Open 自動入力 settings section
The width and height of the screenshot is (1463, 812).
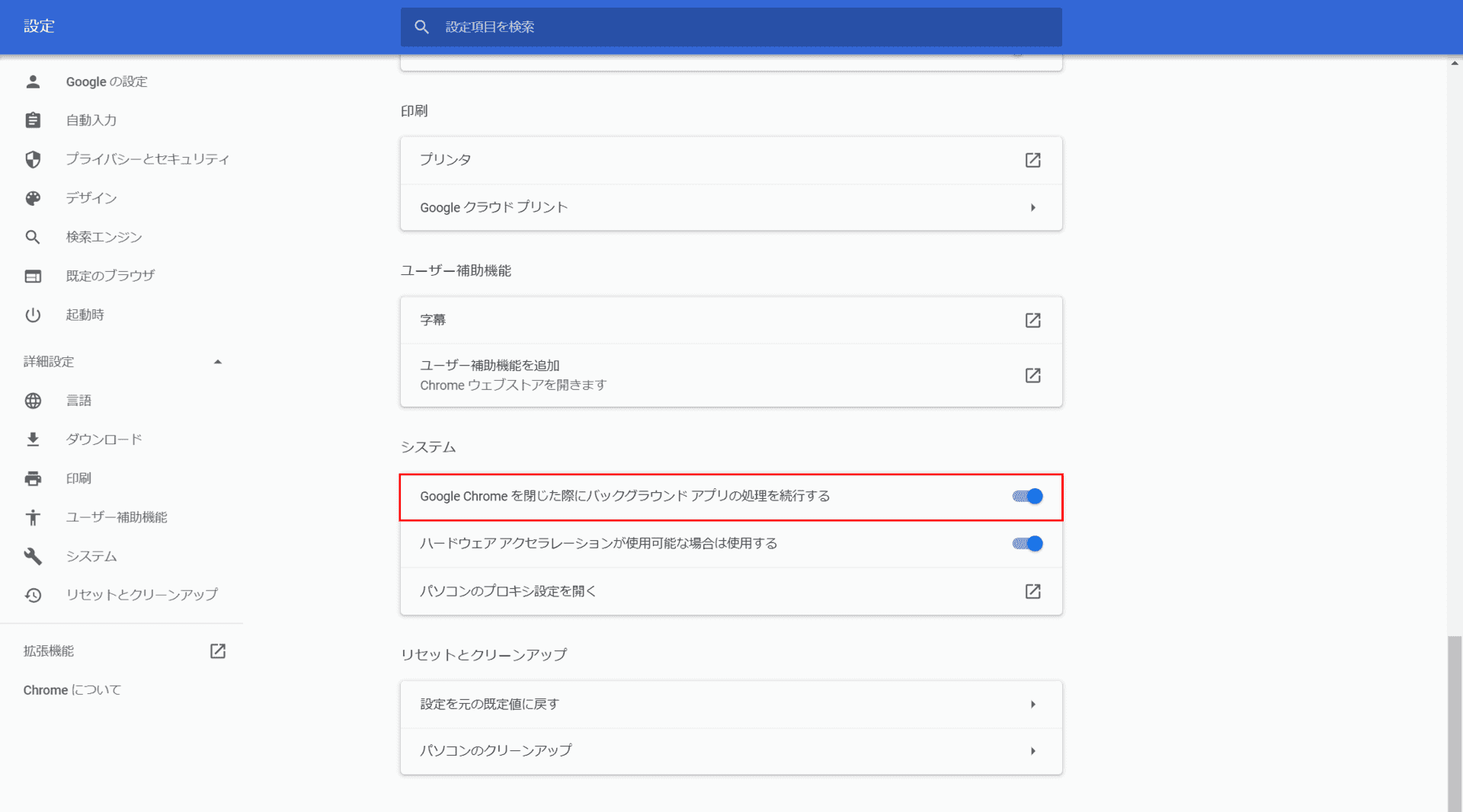click(91, 120)
